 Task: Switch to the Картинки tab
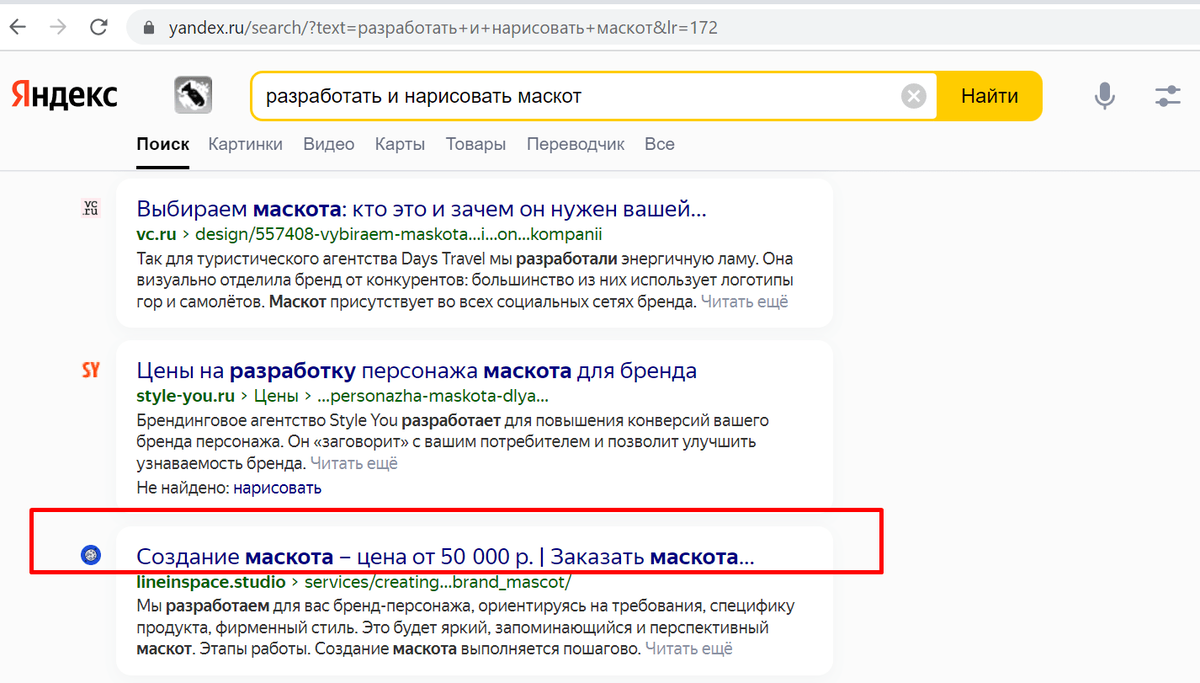point(246,144)
